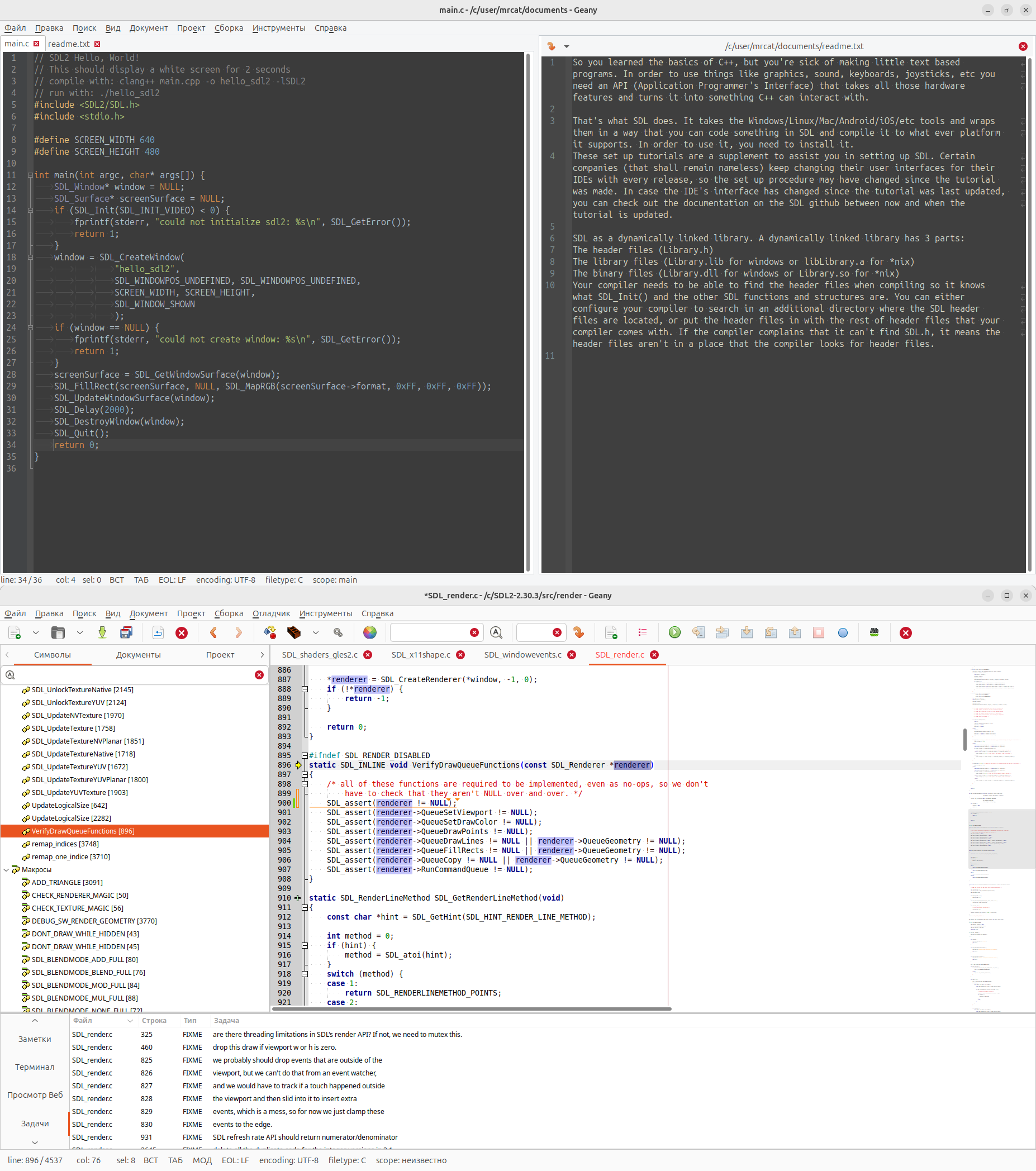Click the Save all files icon

[126, 632]
